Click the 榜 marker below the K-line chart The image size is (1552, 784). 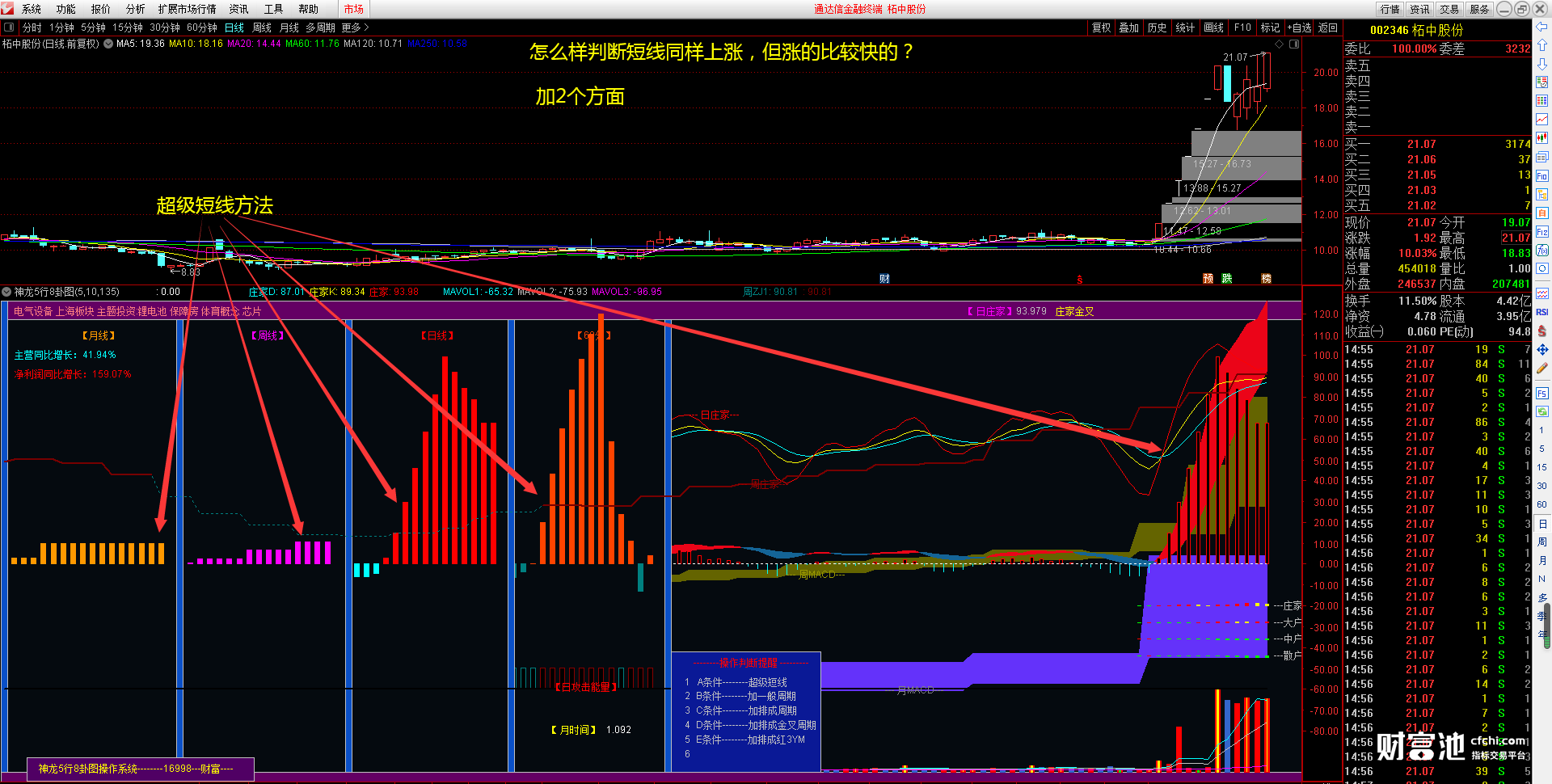[x=1266, y=279]
